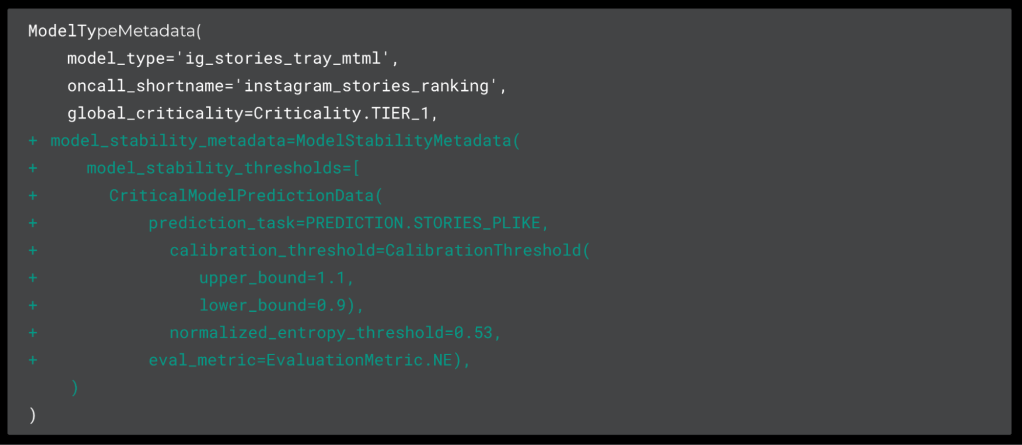Click the plus marker beside upper_bound
This screenshot has height=445, width=1022.
33,278
